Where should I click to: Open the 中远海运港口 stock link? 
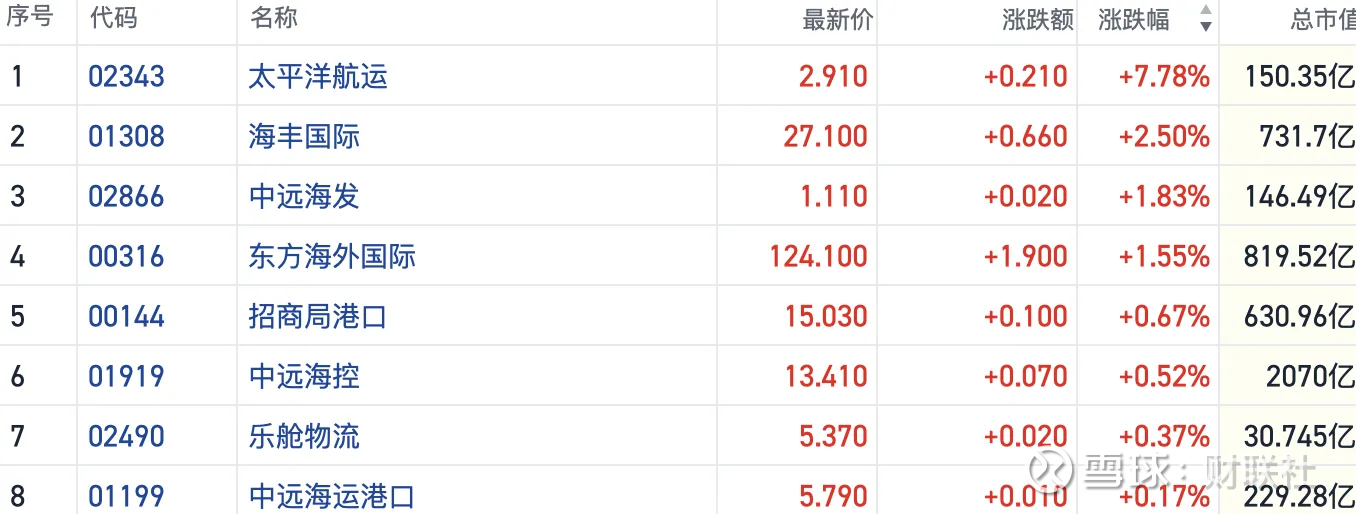point(332,496)
